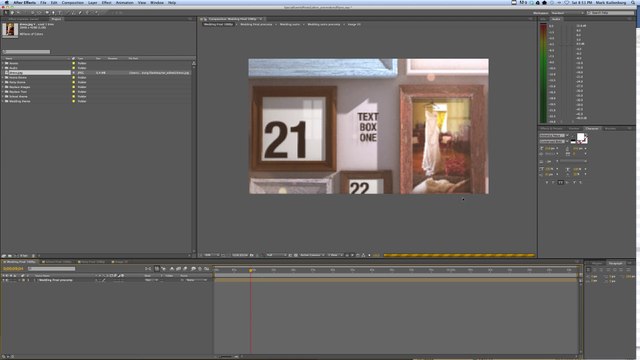The height and width of the screenshot is (360, 640).
Task: Open Wedding Final precomp in breadcrumb navigator
Action: point(256,24)
